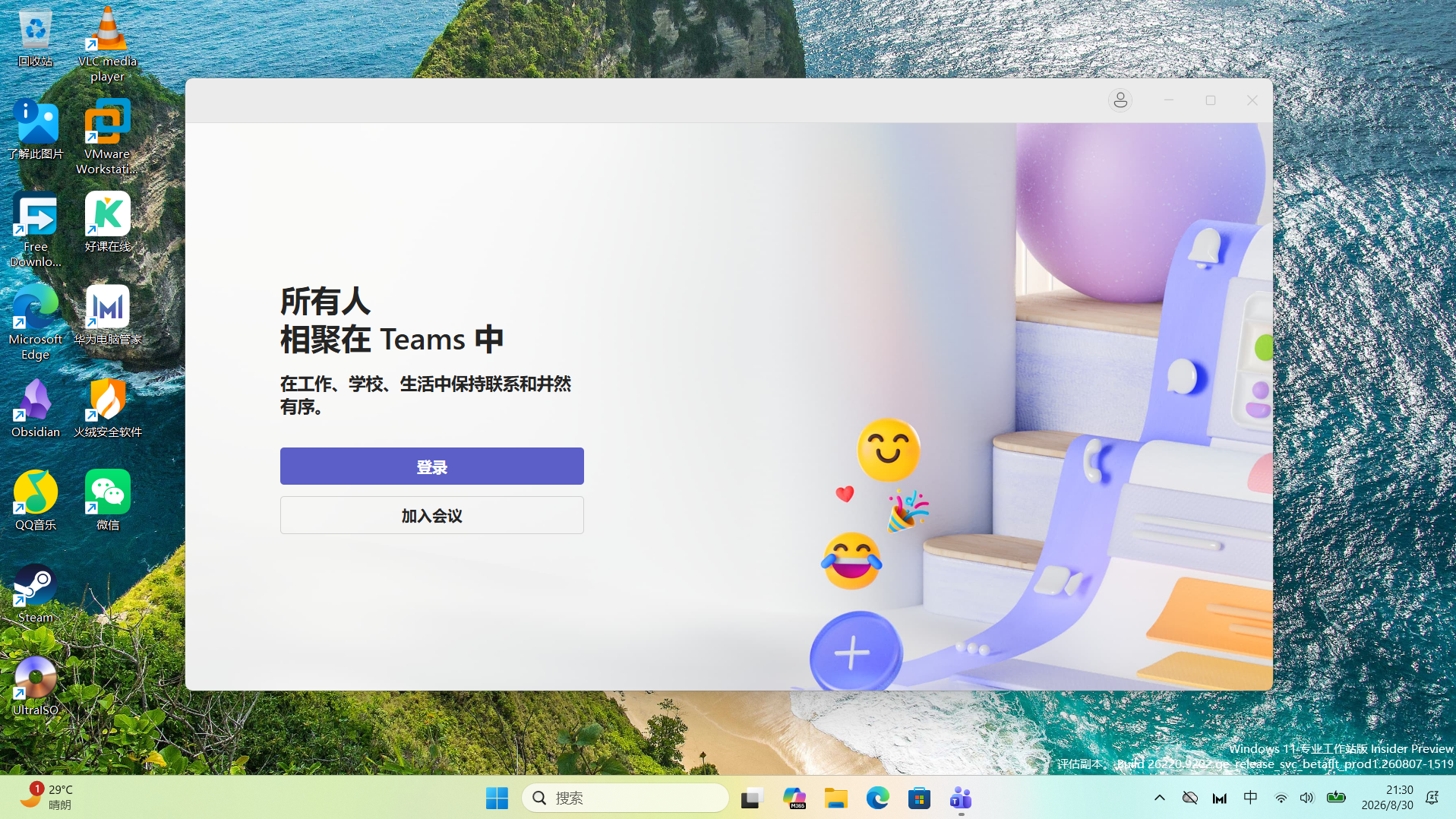Click the Teams icon on the taskbar
The width and height of the screenshot is (1456, 819).
point(961,798)
